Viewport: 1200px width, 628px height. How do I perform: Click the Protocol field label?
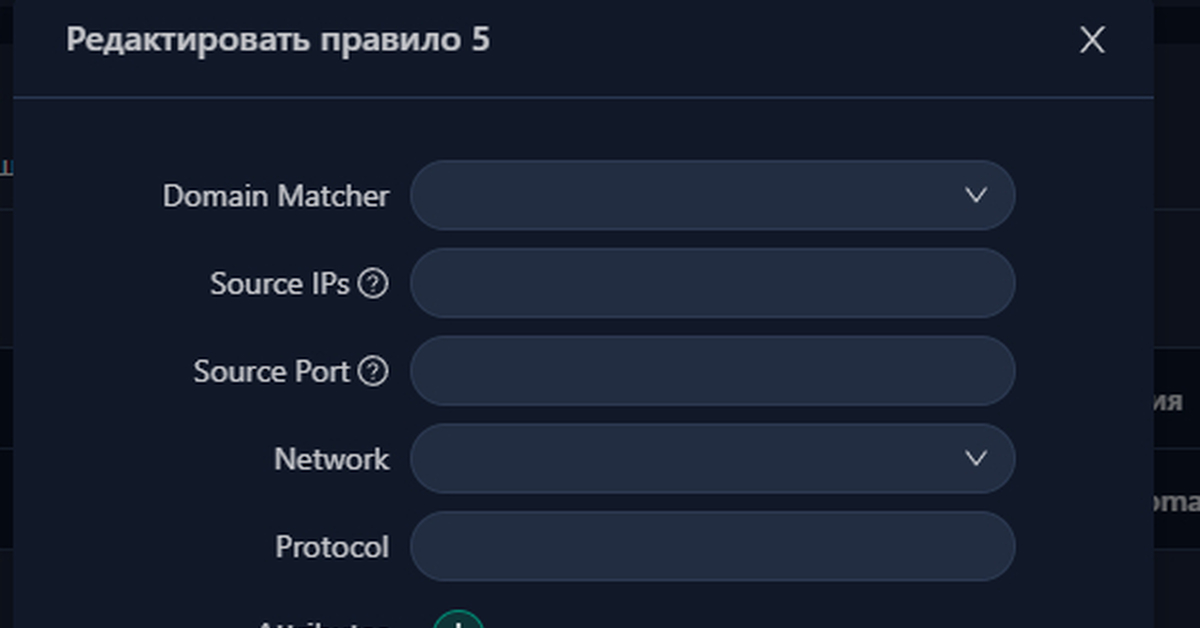coord(333,547)
